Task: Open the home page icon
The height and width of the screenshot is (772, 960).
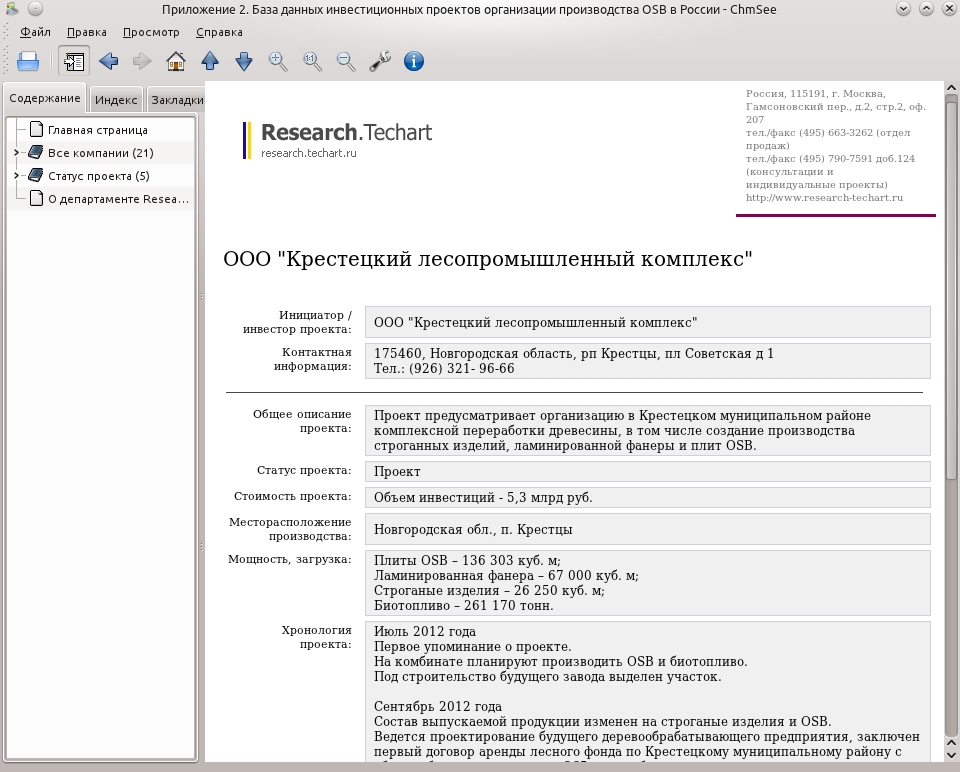Action: coord(176,61)
